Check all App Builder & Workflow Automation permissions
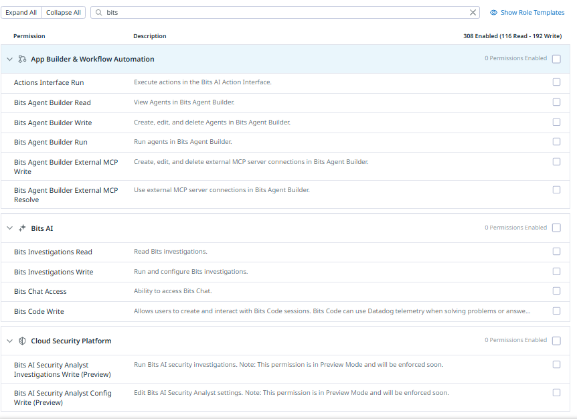The width and height of the screenshot is (577, 419). pos(556,59)
